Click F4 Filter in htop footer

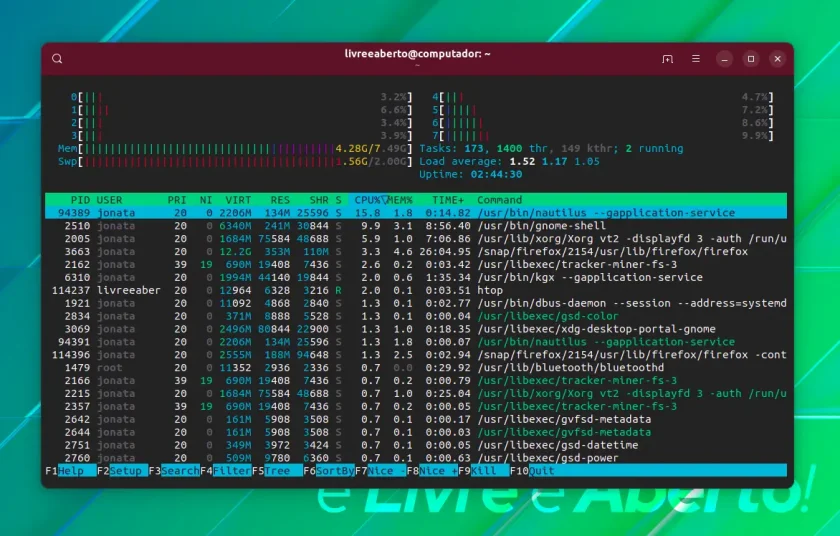pyautogui.click(x=226, y=471)
